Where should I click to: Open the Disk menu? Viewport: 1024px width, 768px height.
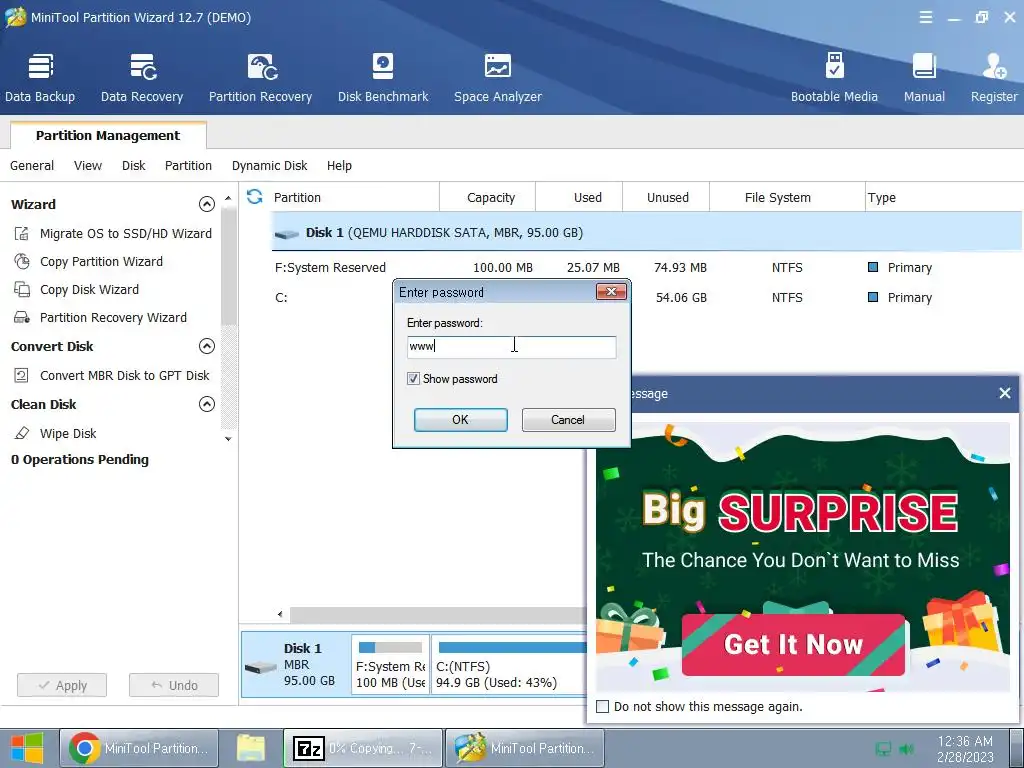[x=133, y=165]
